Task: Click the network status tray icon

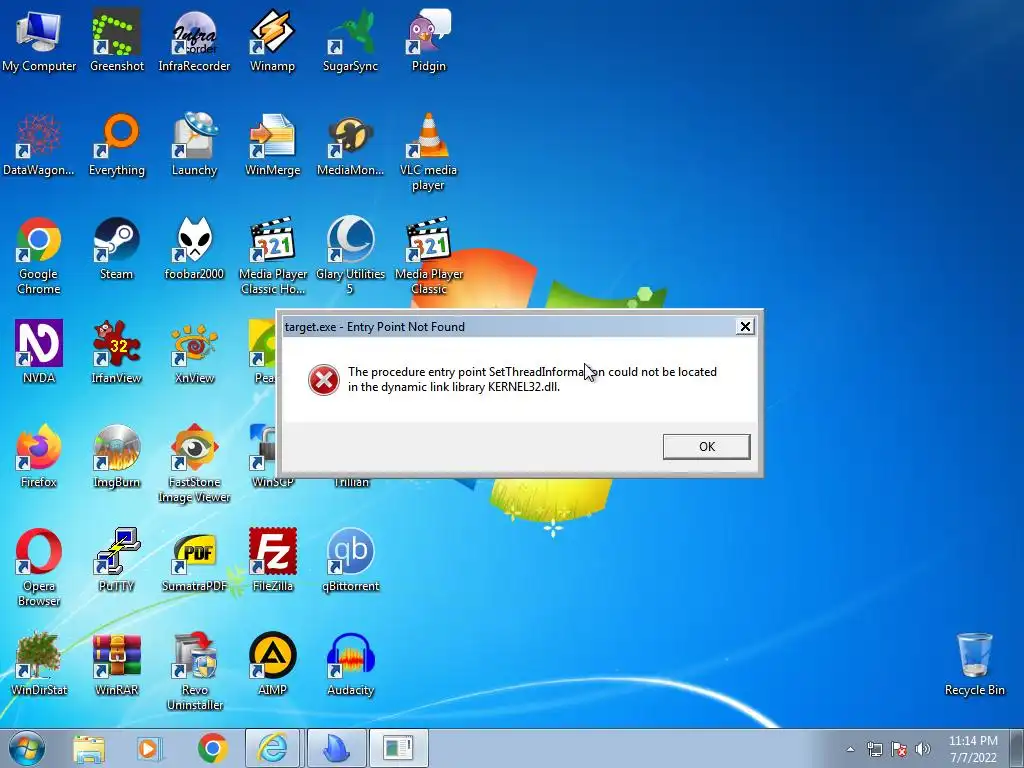Action: (x=874, y=749)
